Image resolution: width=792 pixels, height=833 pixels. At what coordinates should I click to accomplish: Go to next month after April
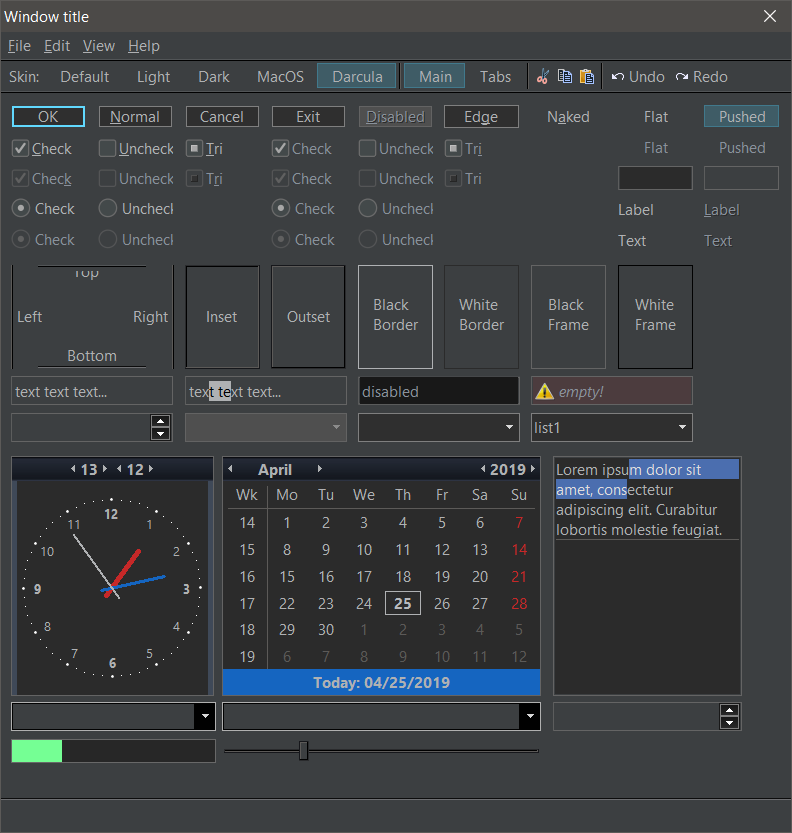[320, 469]
